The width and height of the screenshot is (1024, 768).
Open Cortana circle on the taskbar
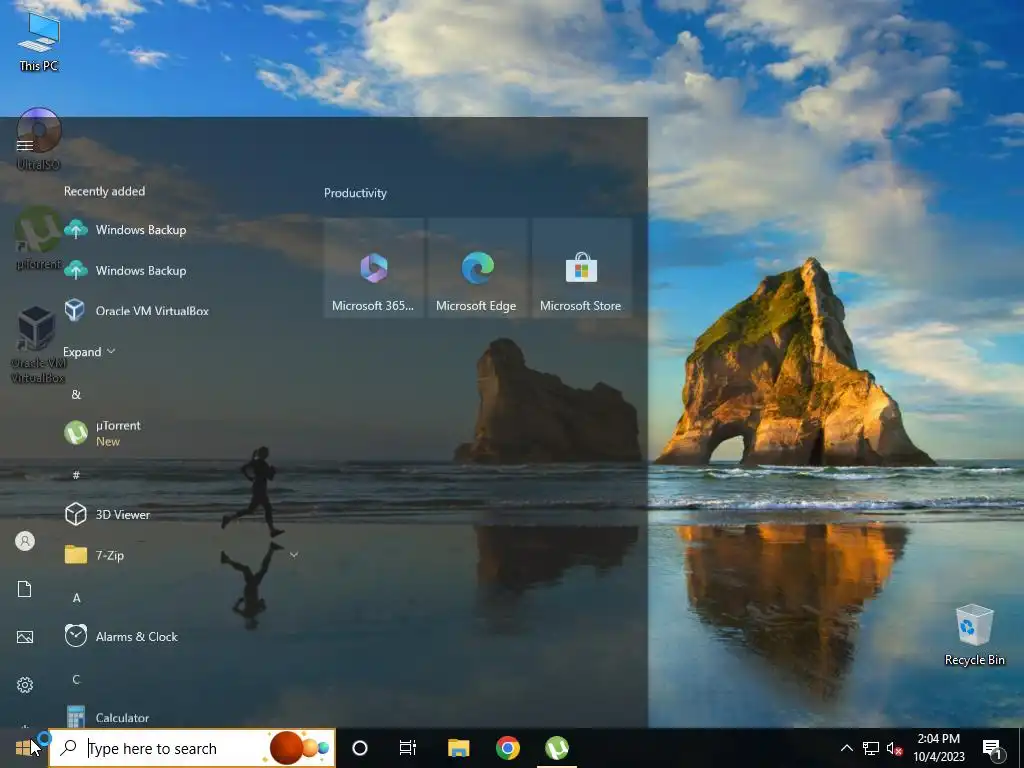coord(360,748)
